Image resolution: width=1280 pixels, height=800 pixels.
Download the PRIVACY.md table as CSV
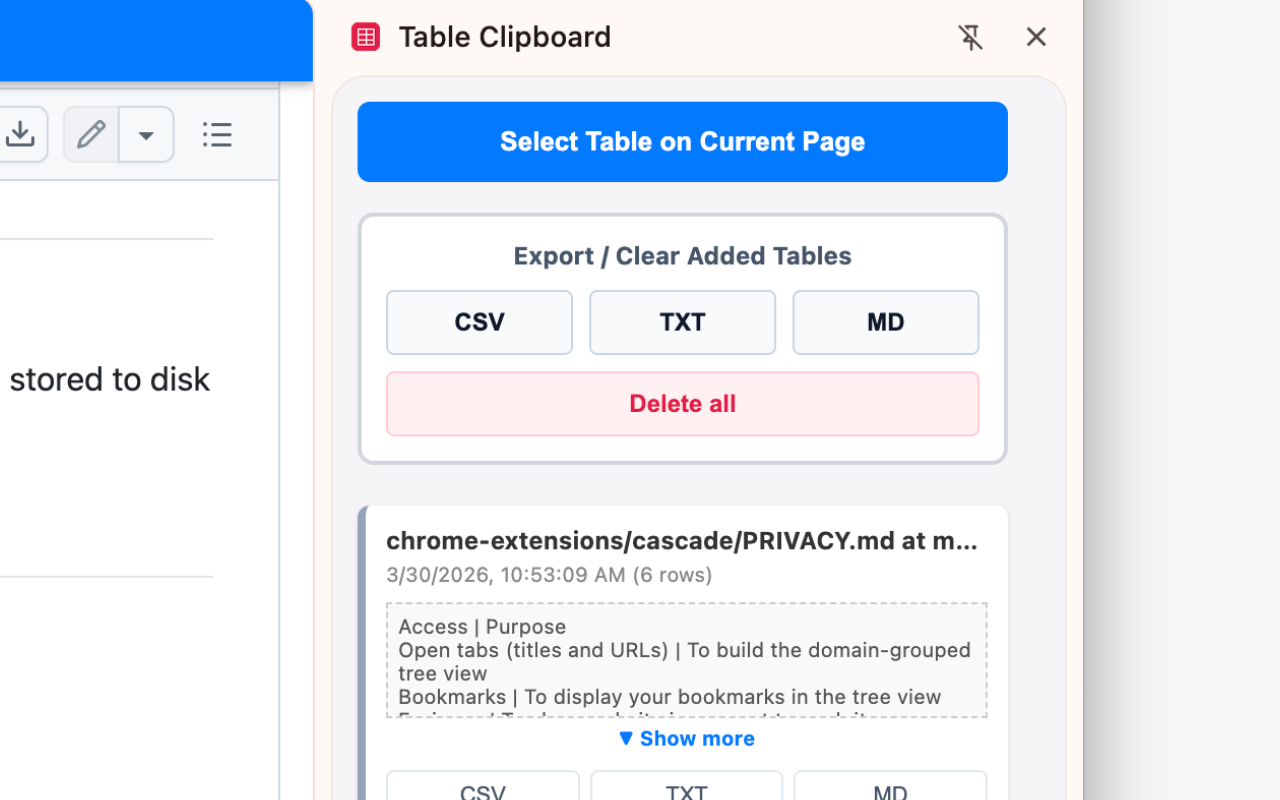482,788
